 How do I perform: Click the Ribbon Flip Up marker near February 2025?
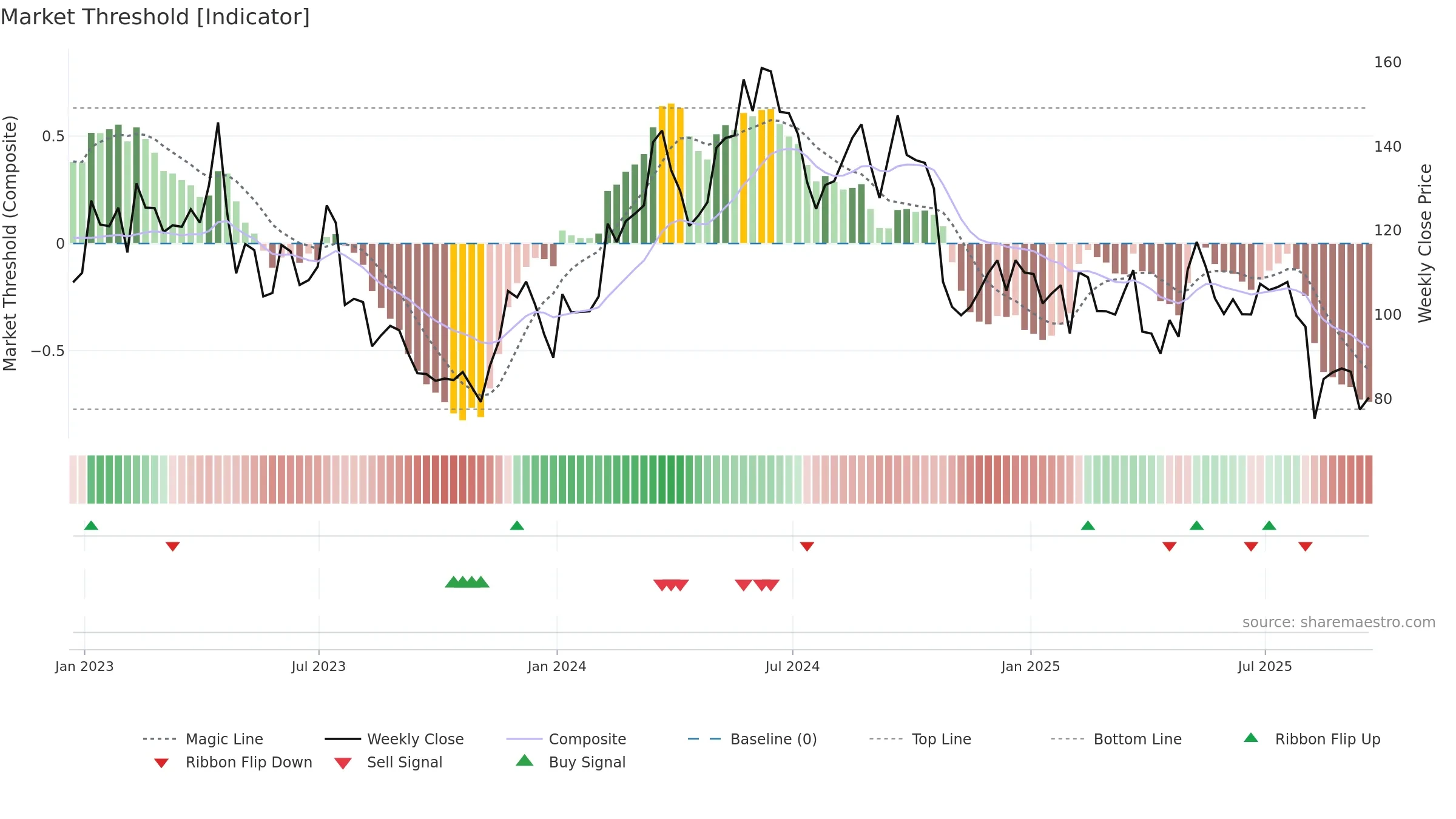coord(1088,525)
